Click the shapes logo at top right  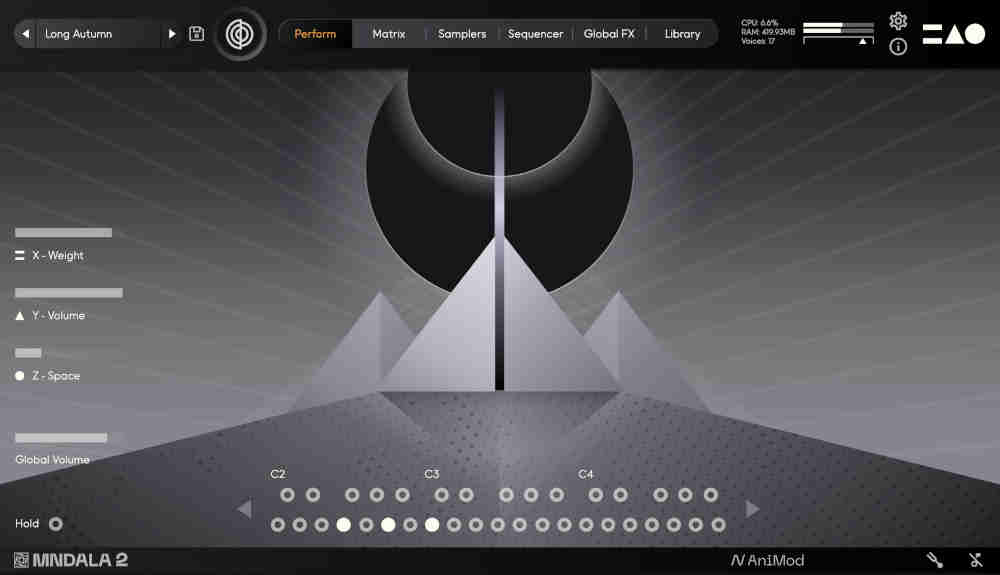953,34
